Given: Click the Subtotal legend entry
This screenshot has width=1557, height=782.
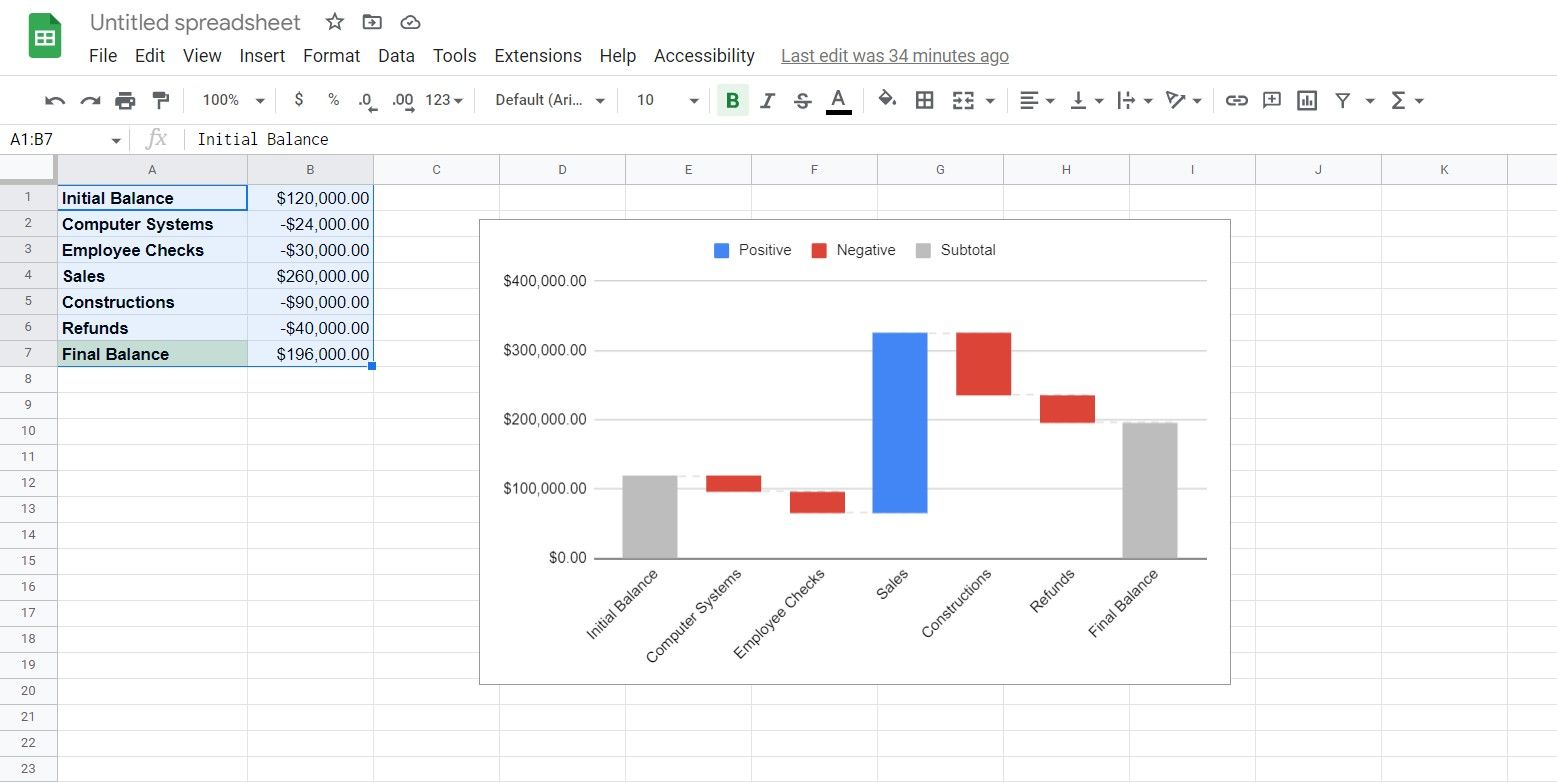Looking at the screenshot, I should [x=956, y=250].
